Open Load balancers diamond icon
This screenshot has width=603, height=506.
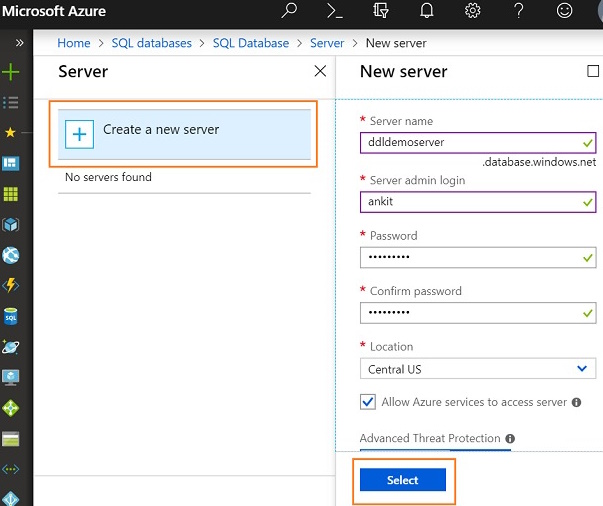tap(10, 408)
